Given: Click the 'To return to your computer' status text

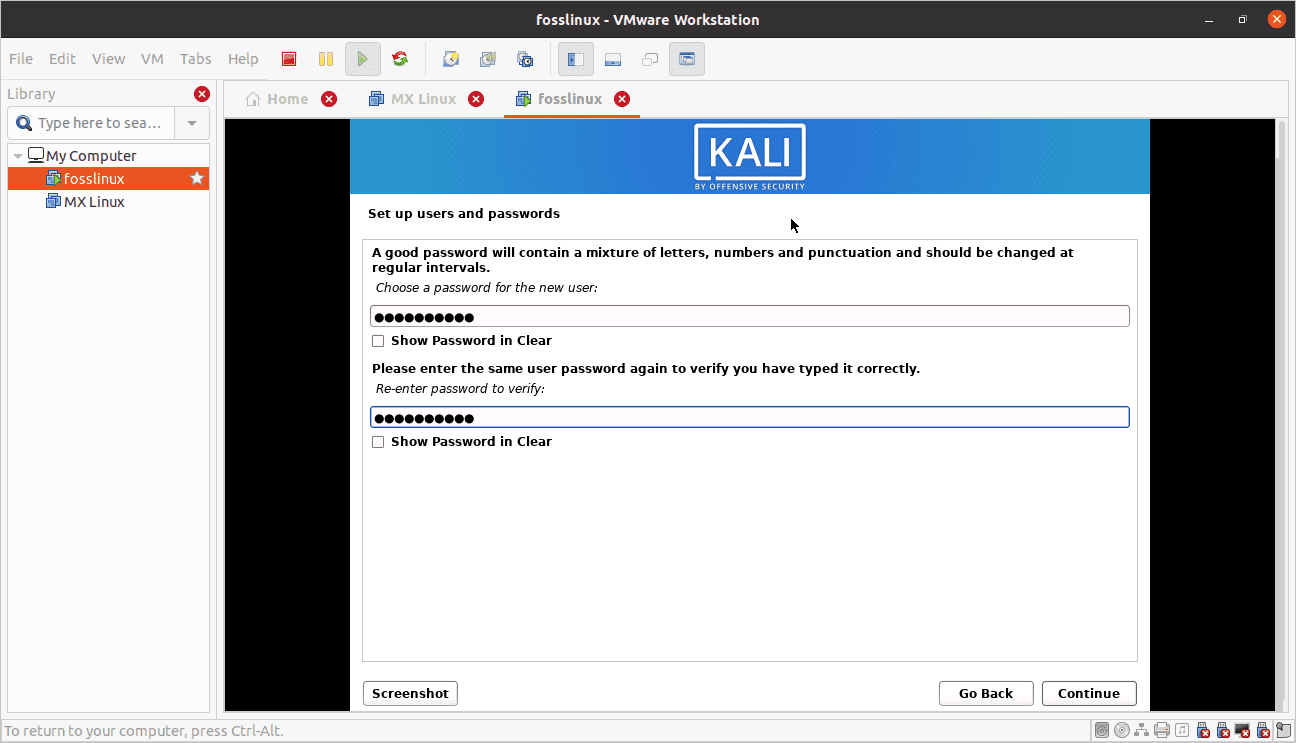Looking at the screenshot, I should (144, 731).
